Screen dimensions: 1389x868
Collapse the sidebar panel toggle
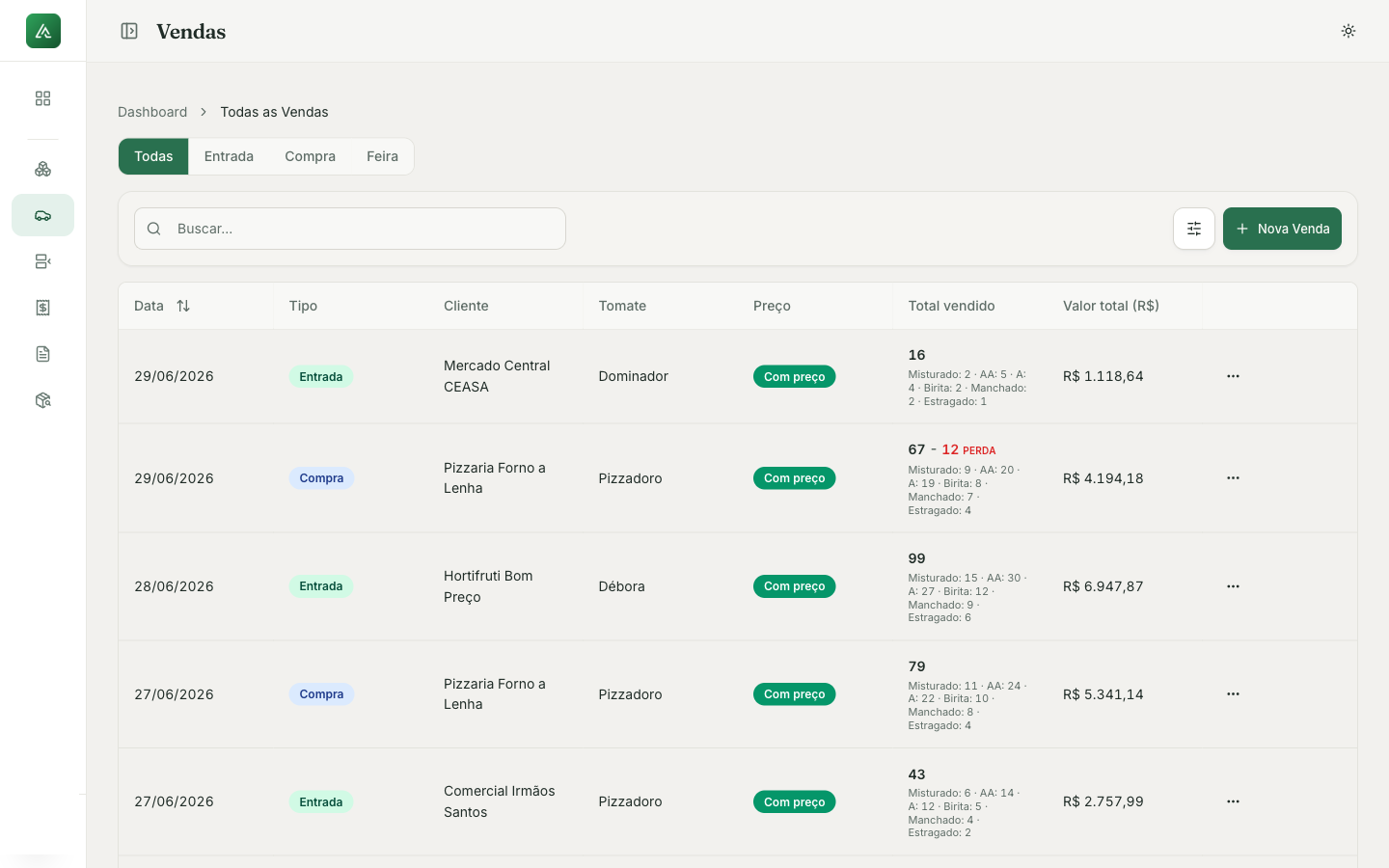coord(129,31)
